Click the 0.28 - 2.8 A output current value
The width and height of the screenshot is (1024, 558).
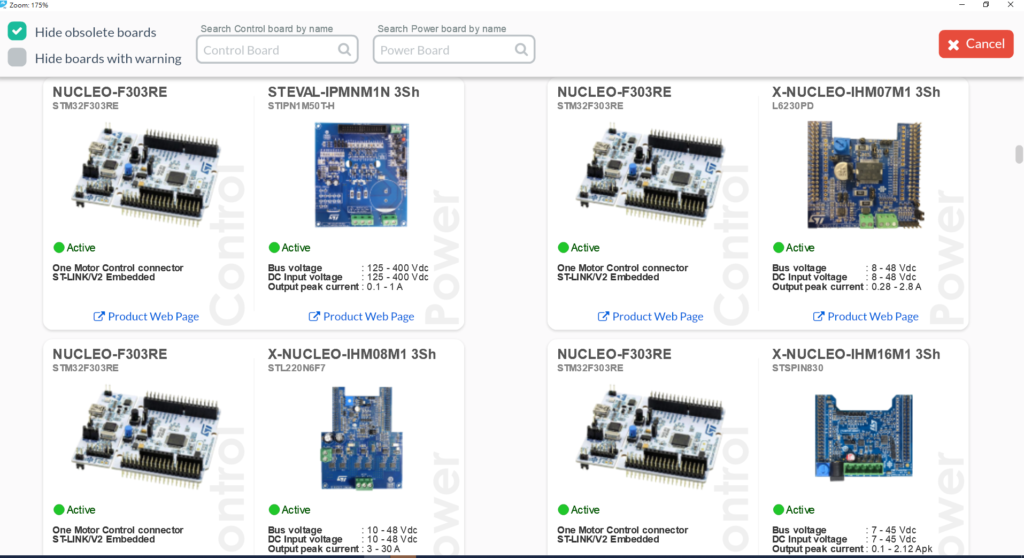click(x=897, y=287)
